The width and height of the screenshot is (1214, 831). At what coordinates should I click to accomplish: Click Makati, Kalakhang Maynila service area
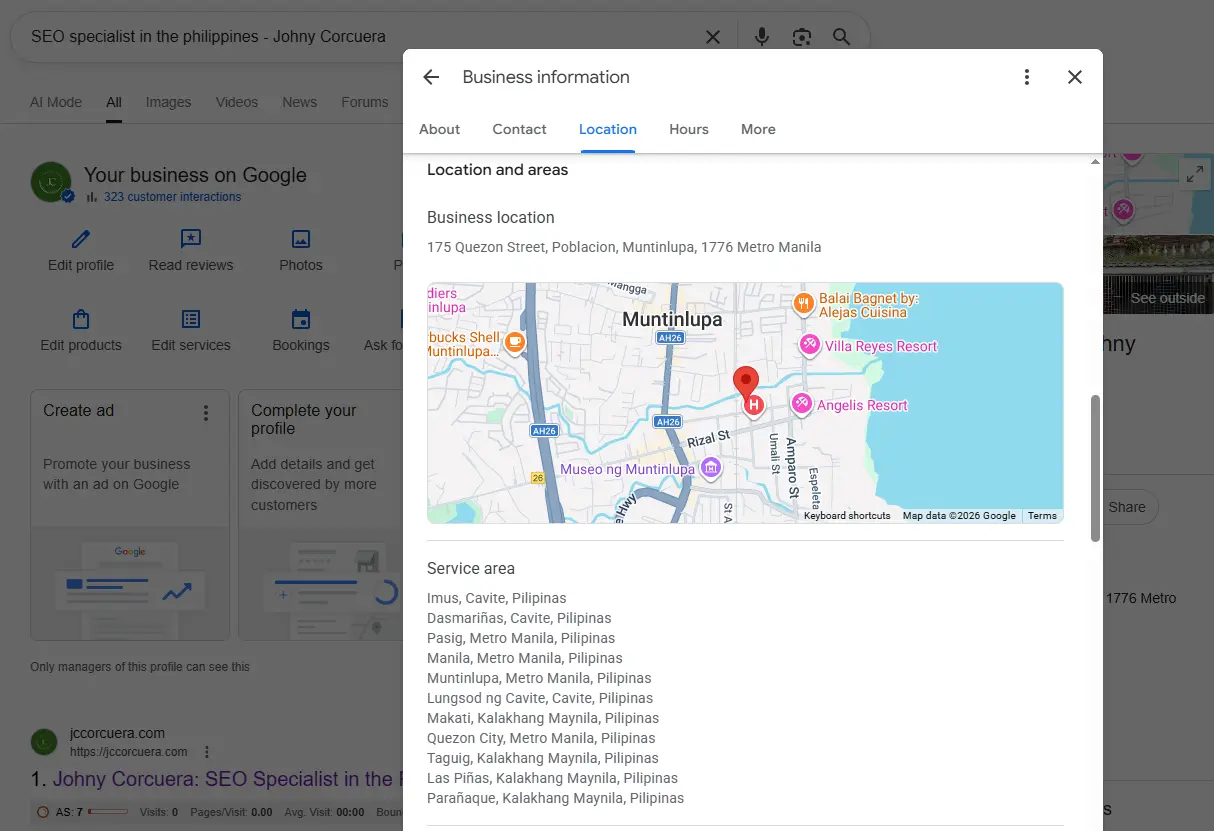pyautogui.click(x=543, y=718)
